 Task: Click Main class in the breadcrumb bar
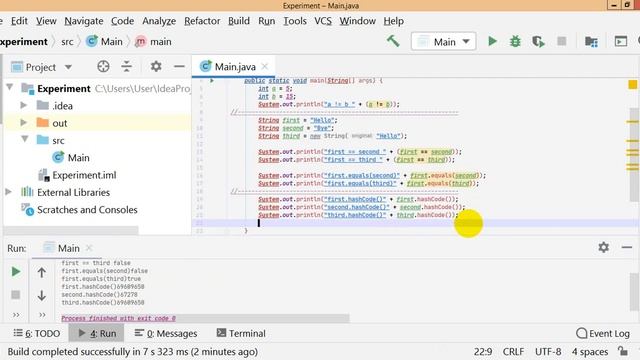point(104,42)
